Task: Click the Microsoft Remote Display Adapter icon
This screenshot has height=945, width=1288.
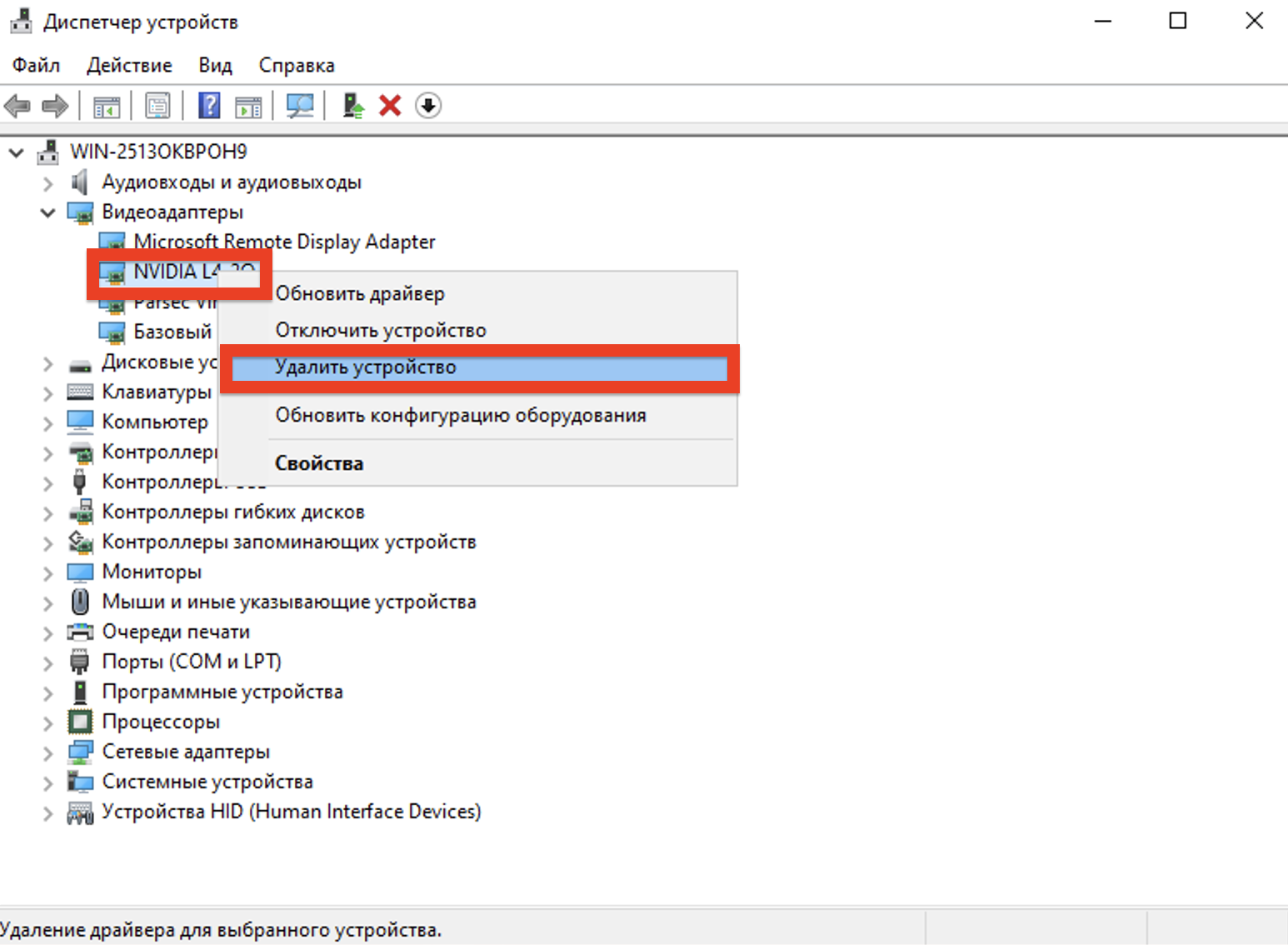Action: coord(112,242)
